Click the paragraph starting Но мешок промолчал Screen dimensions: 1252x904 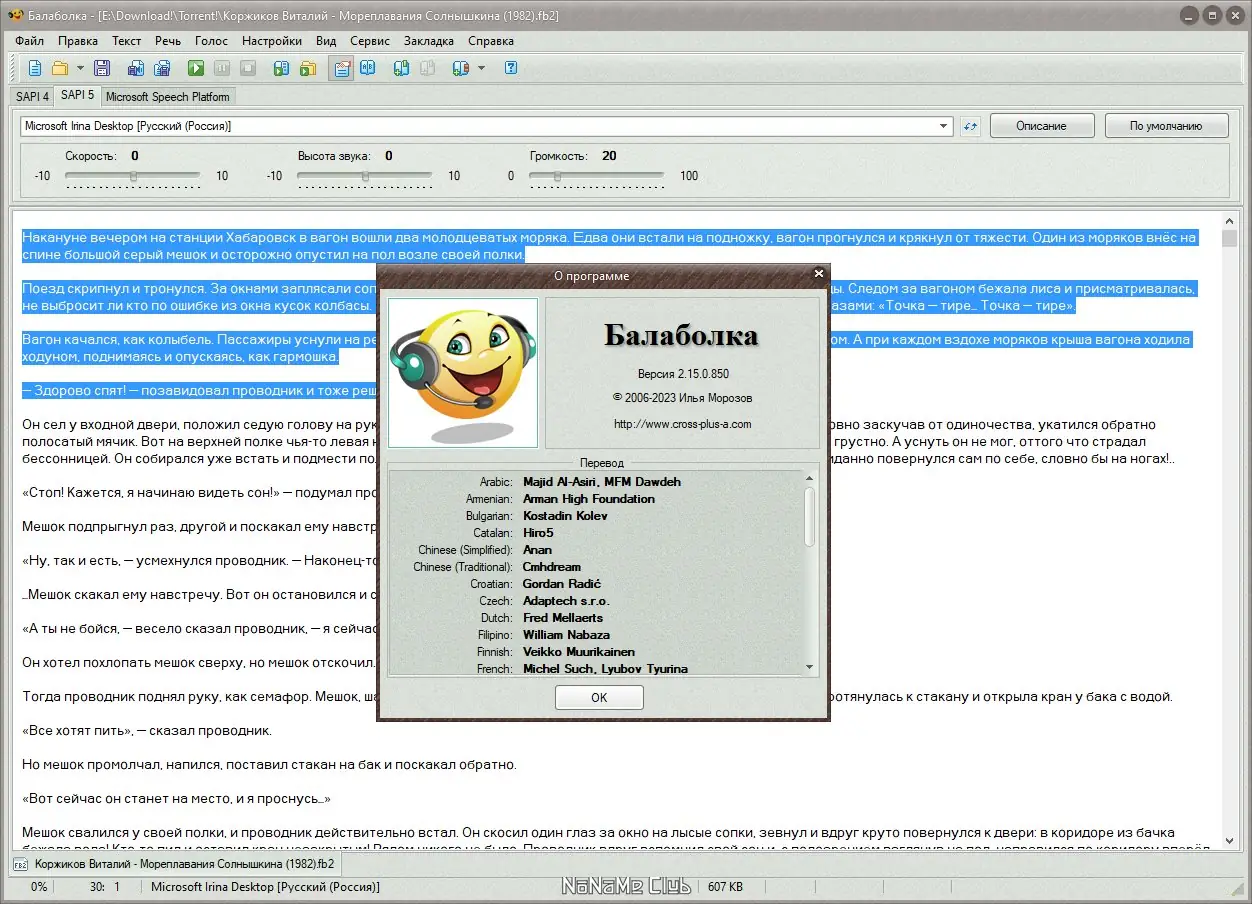pos(269,765)
